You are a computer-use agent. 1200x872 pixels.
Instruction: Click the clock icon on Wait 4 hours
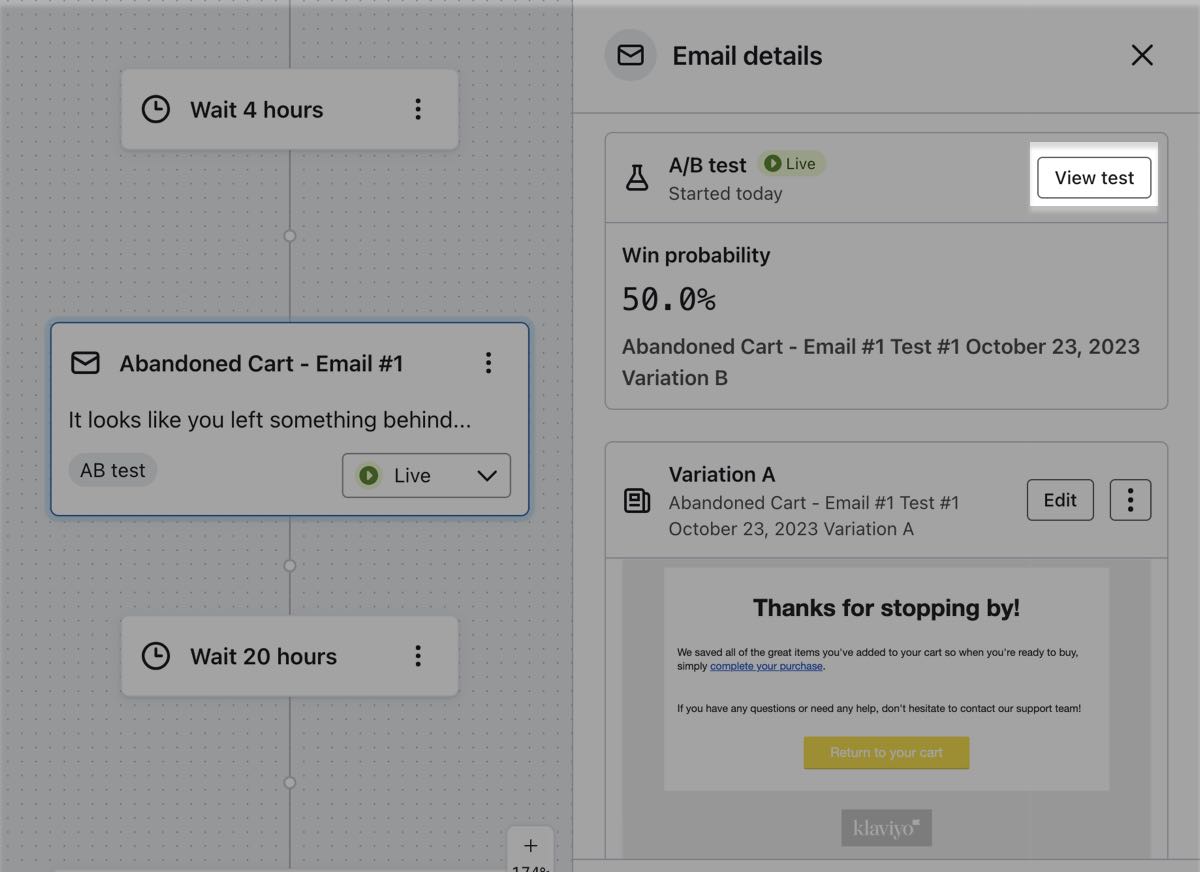coord(156,109)
